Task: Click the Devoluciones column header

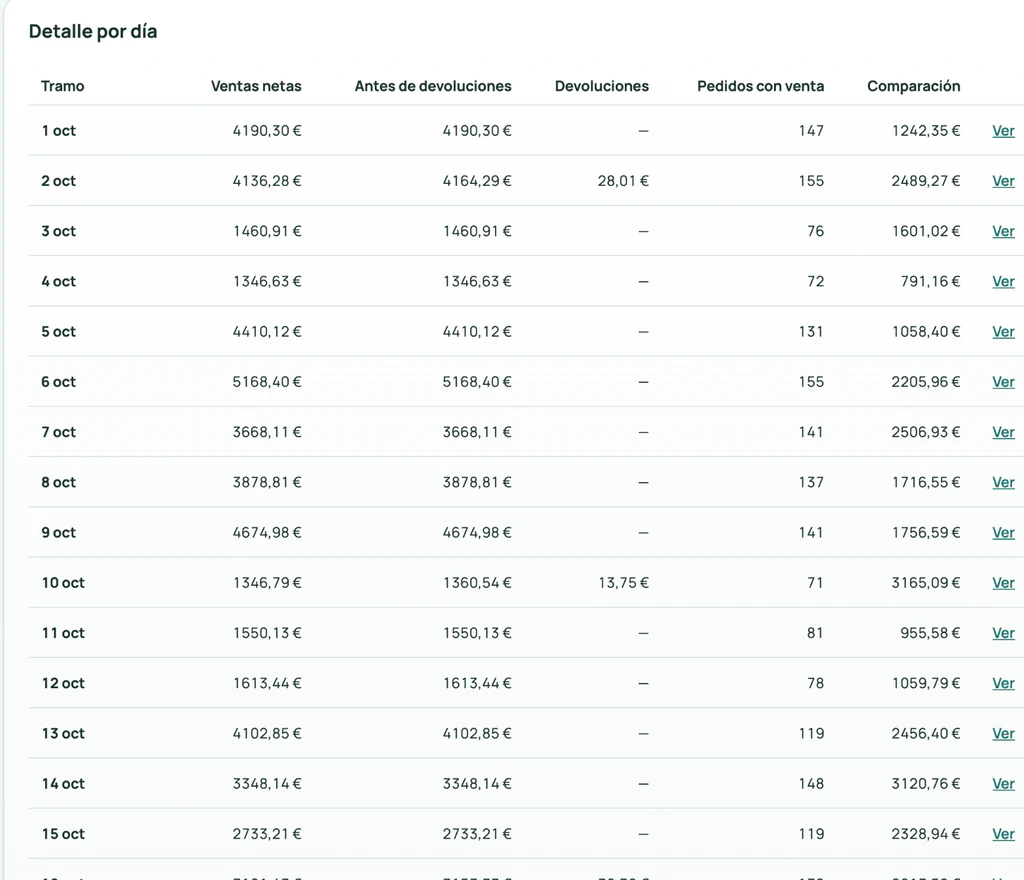Action: pos(601,86)
